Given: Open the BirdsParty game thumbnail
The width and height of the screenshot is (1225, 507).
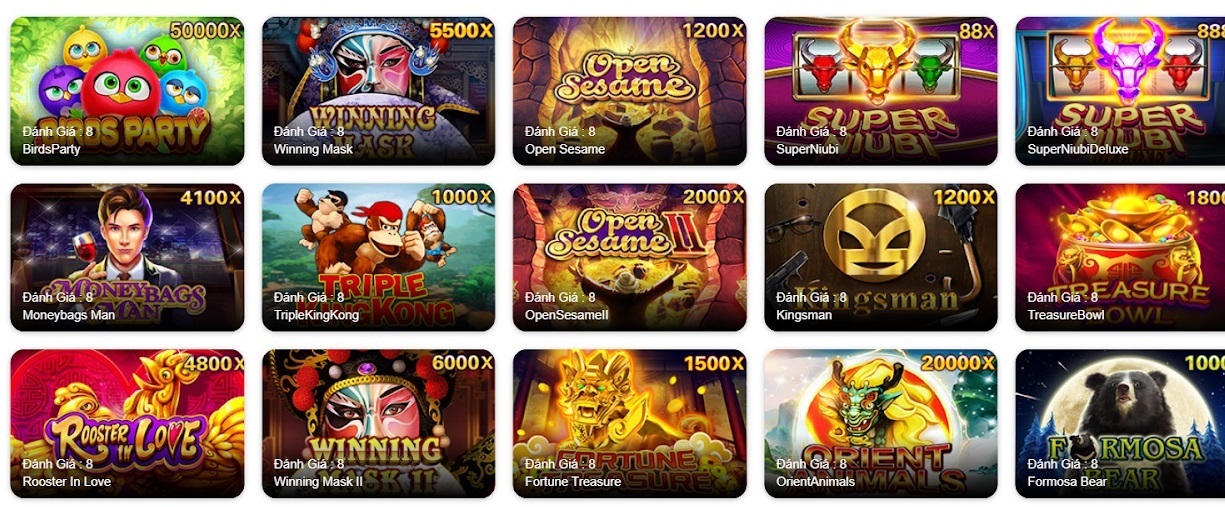Looking at the screenshot, I should [127, 91].
